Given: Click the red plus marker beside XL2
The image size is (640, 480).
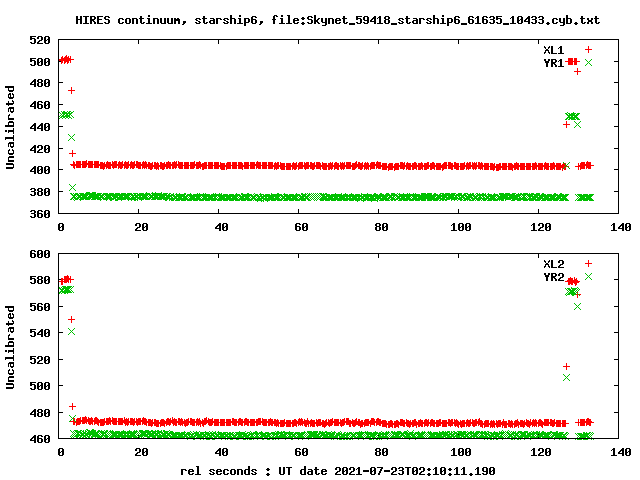Looking at the screenshot, I should click(588, 264).
